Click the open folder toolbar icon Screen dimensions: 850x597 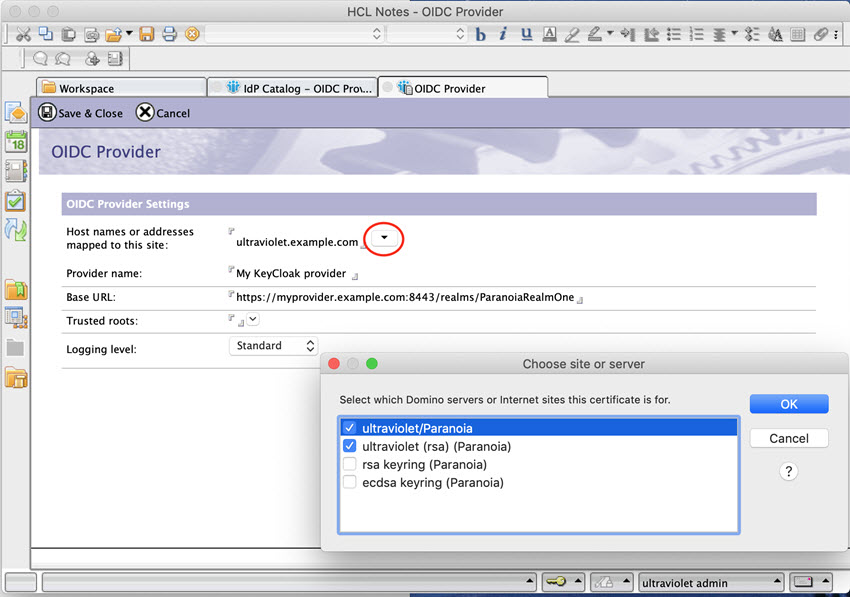click(113, 35)
